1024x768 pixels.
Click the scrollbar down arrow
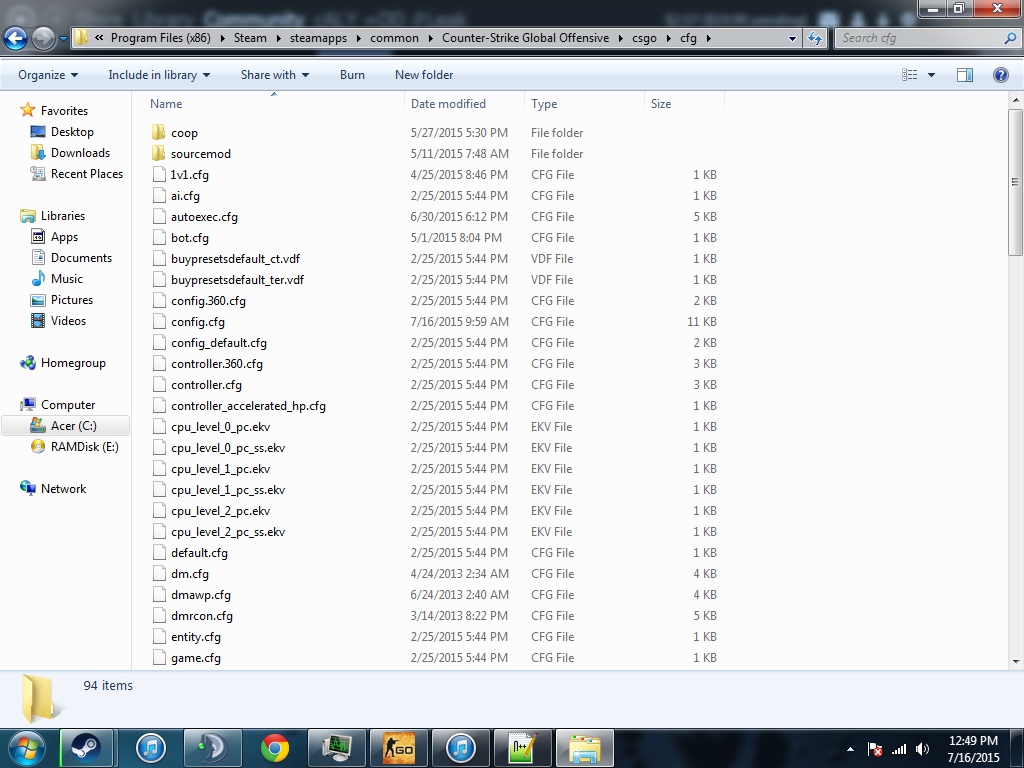tap(1016, 662)
